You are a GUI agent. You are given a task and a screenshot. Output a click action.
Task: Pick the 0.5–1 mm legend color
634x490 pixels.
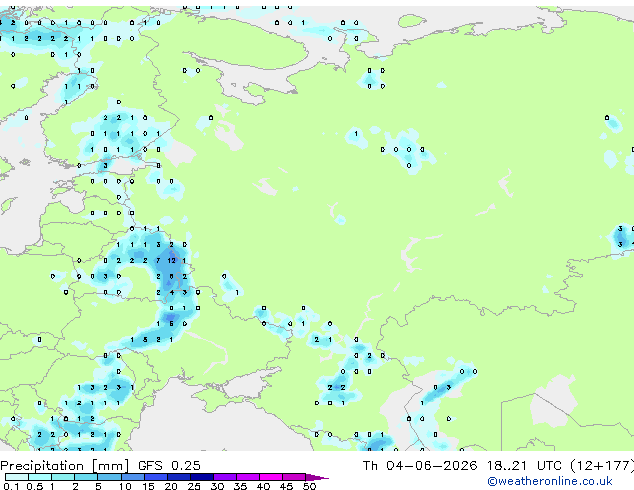tap(40, 477)
